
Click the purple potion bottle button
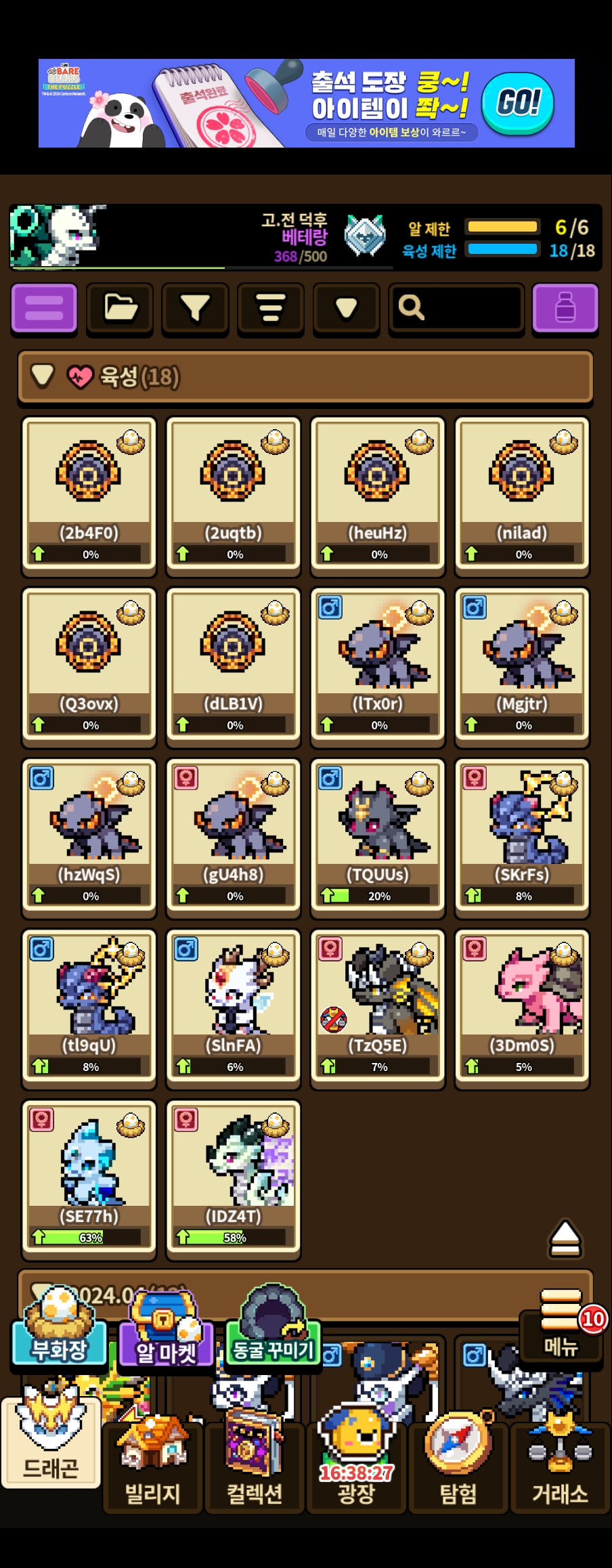coord(565,308)
